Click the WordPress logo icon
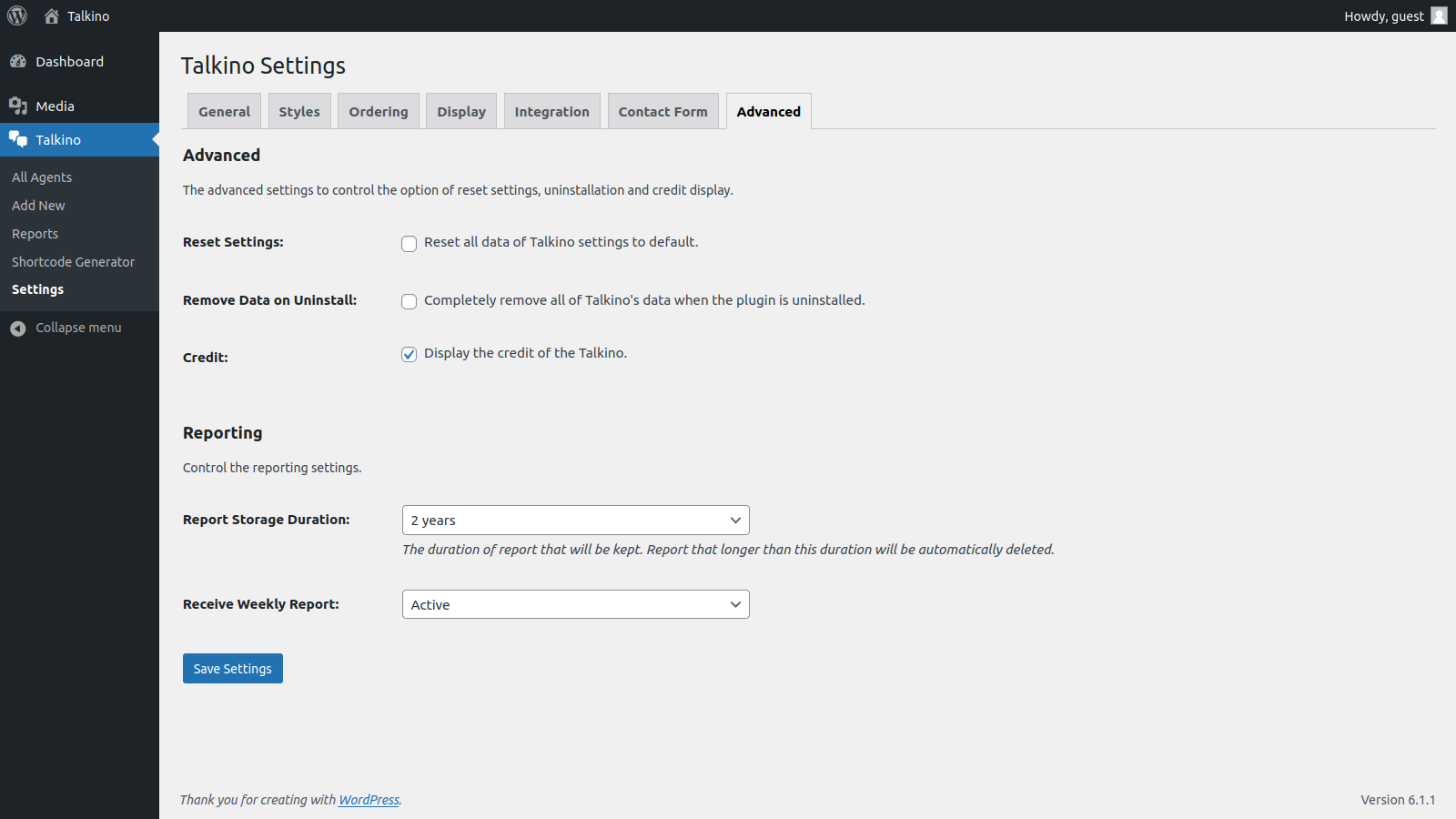Screen dimensions: 1456x819 pyautogui.click(x=17, y=15)
